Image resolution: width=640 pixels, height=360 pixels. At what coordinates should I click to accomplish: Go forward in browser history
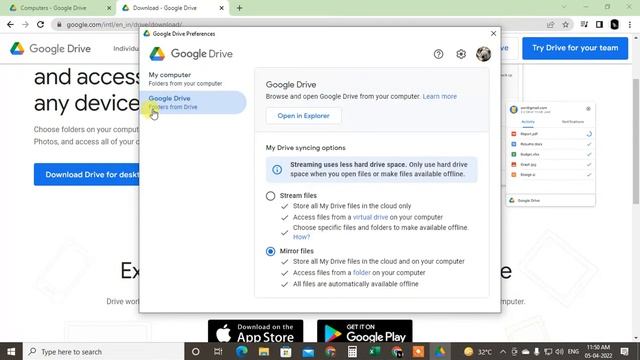[x=25, y=24]
